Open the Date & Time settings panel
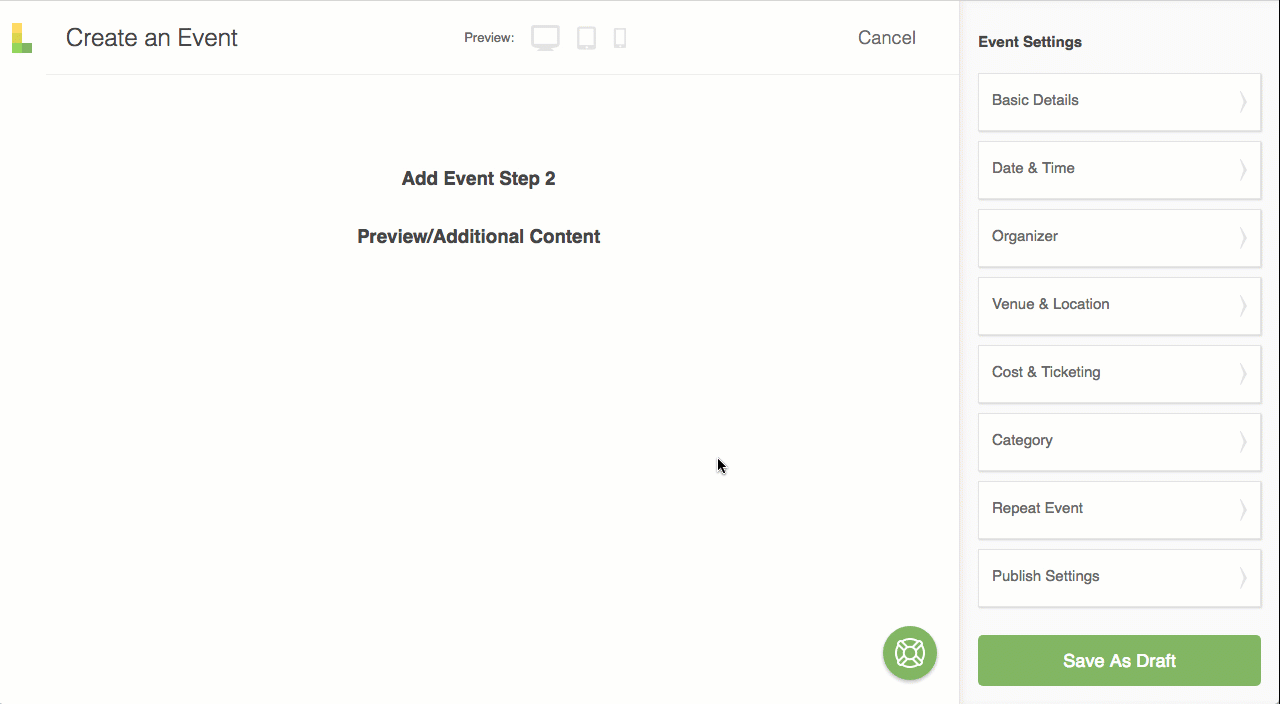The height and width of the screenshot is (704, 1280). click(x=1119, y=169)
